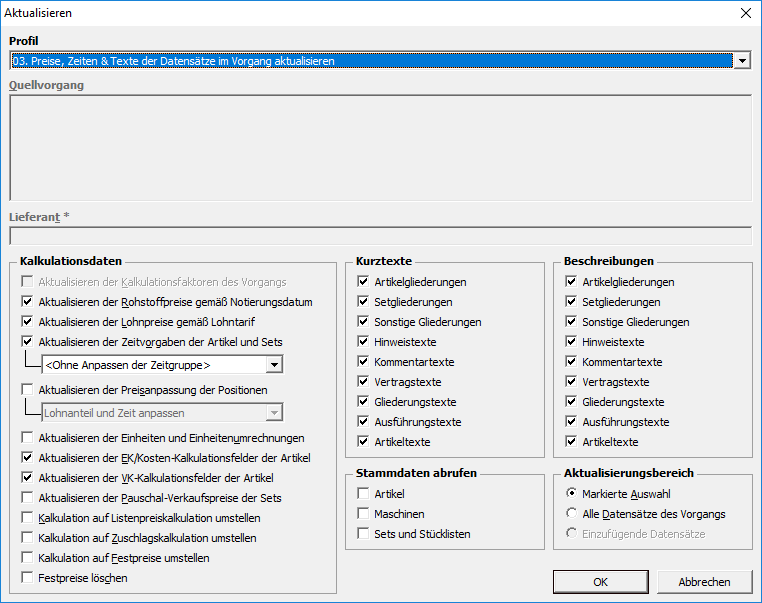
Task: Disable 'Aktualisieren der Lohnpreise gemäß Lohntarif'
Action: click(x=28, y=322)
